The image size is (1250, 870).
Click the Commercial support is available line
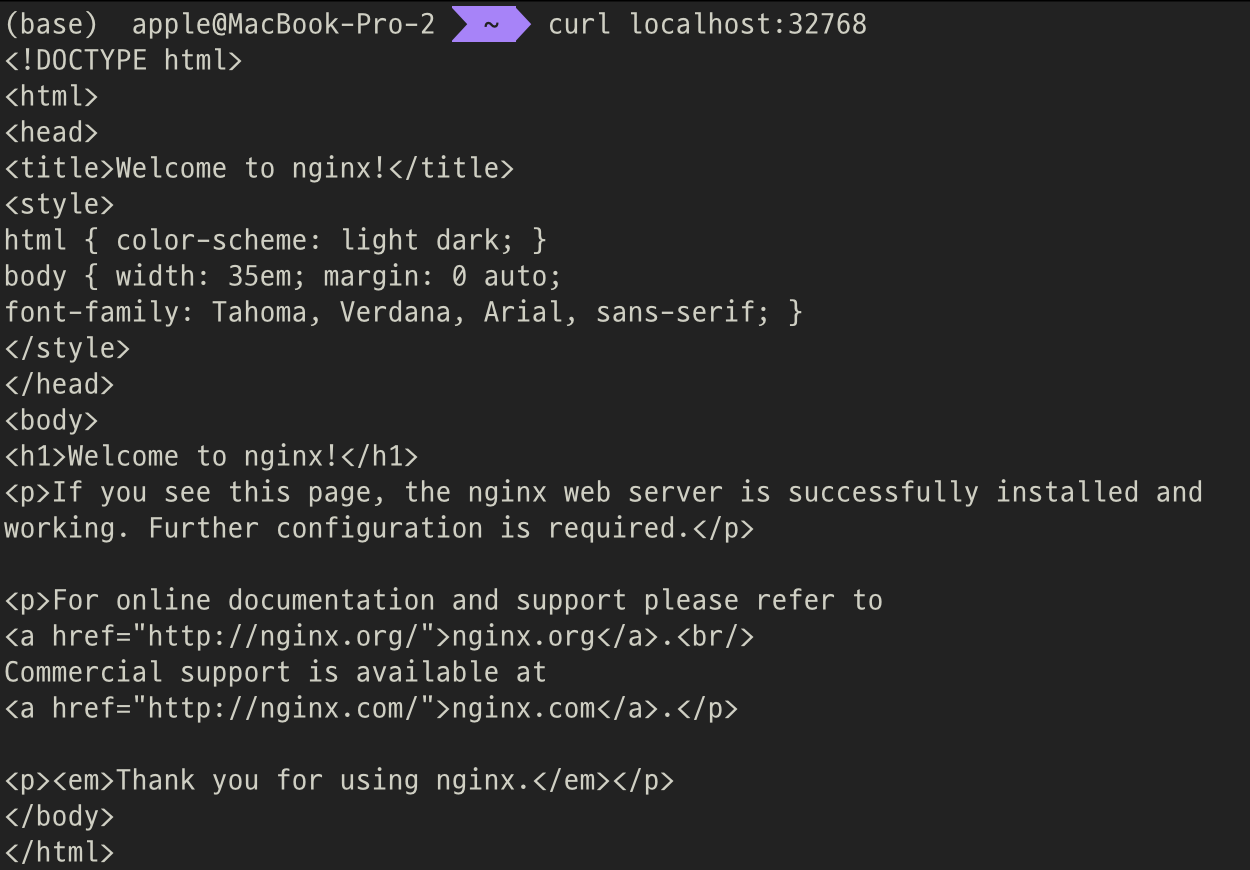(x=275, y=673)
